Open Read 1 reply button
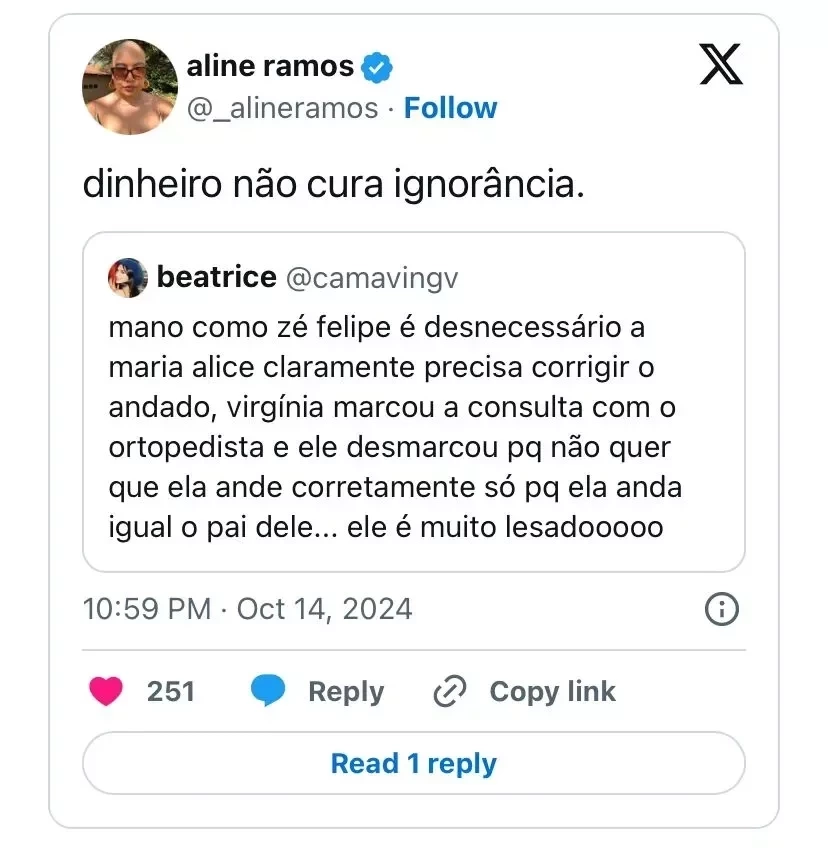This screenshot has height=858, width=828. tap(413, 764)
